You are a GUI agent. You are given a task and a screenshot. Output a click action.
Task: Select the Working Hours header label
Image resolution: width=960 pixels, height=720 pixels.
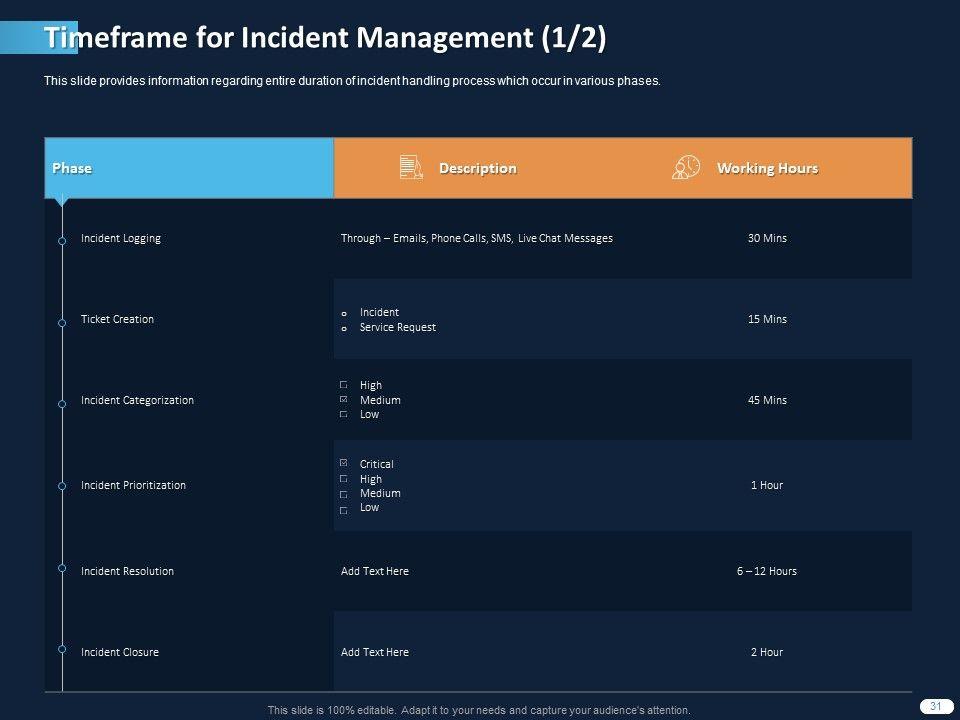pyautogui.click(x=767, y=168)
